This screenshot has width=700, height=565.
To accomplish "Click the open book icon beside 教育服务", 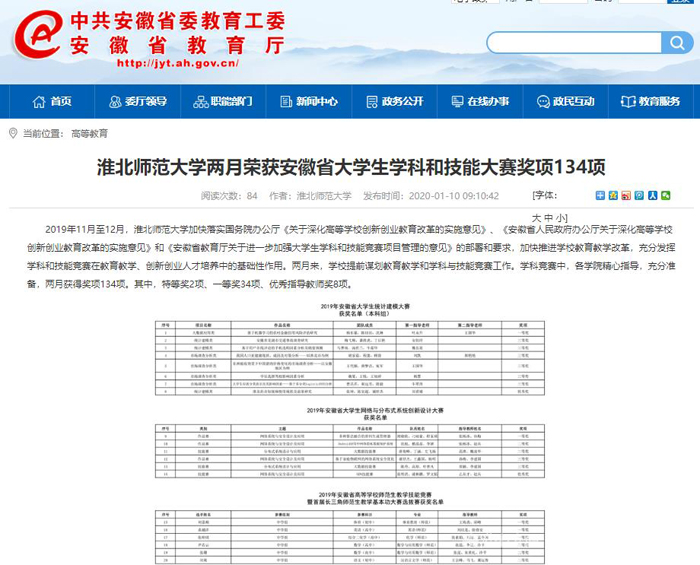I will 628,102.
